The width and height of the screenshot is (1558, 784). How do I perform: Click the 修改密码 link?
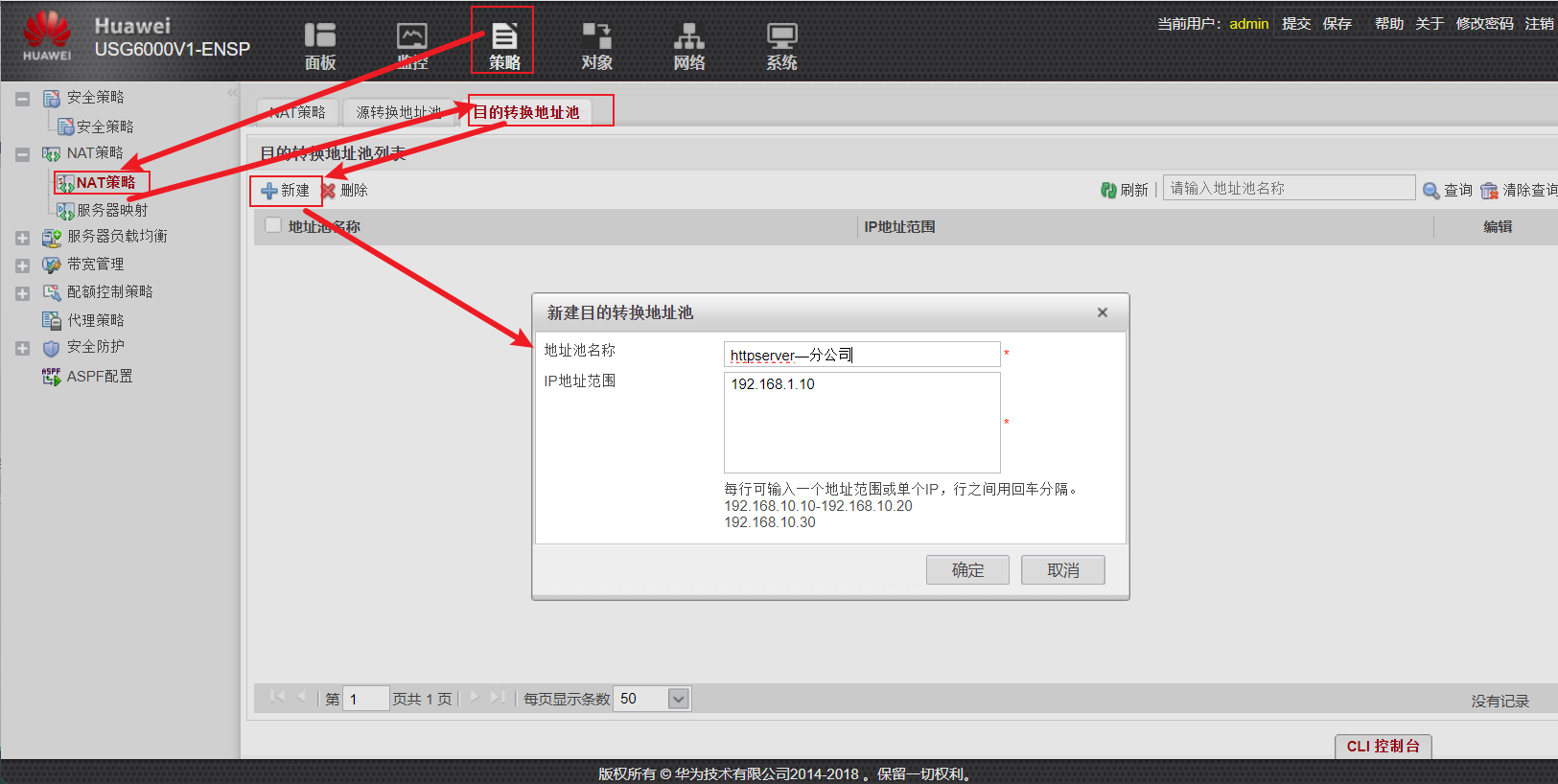tap(1485, 23)
